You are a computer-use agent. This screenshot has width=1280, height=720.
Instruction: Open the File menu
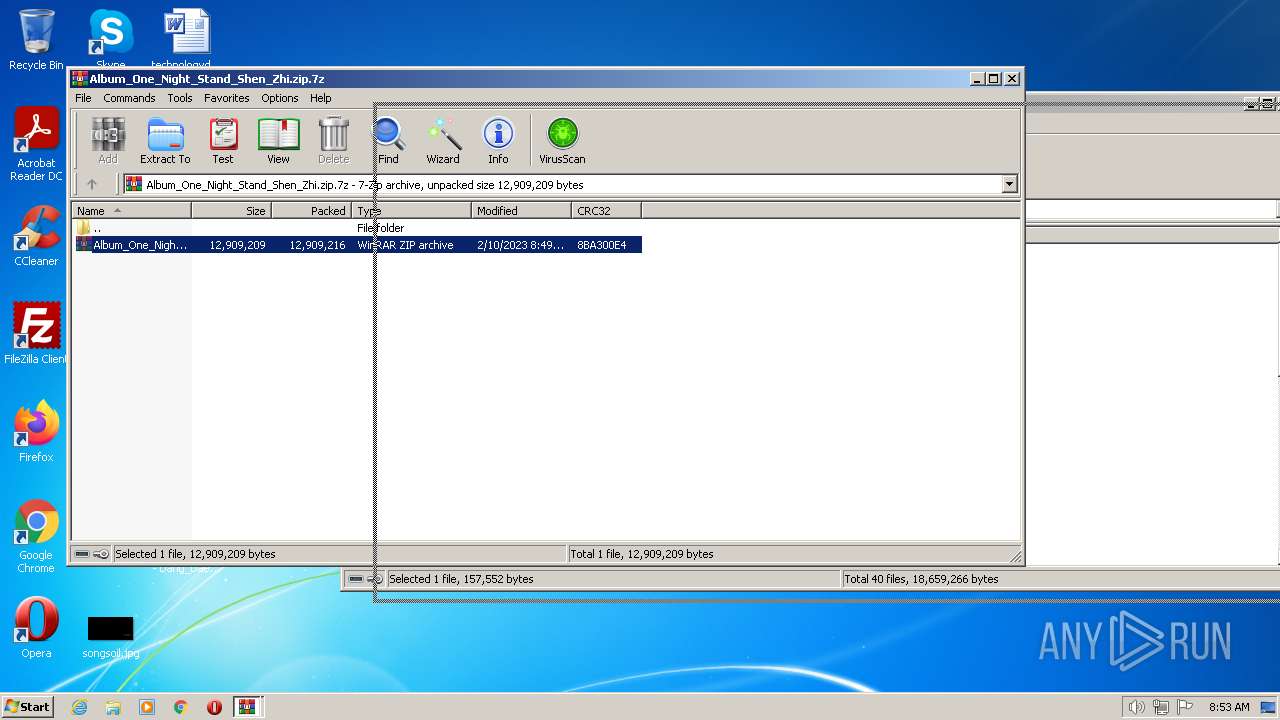pos(83,98)
